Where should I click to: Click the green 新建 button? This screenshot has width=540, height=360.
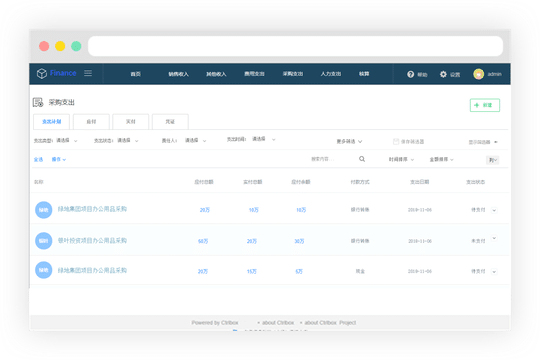click(485, 105)
